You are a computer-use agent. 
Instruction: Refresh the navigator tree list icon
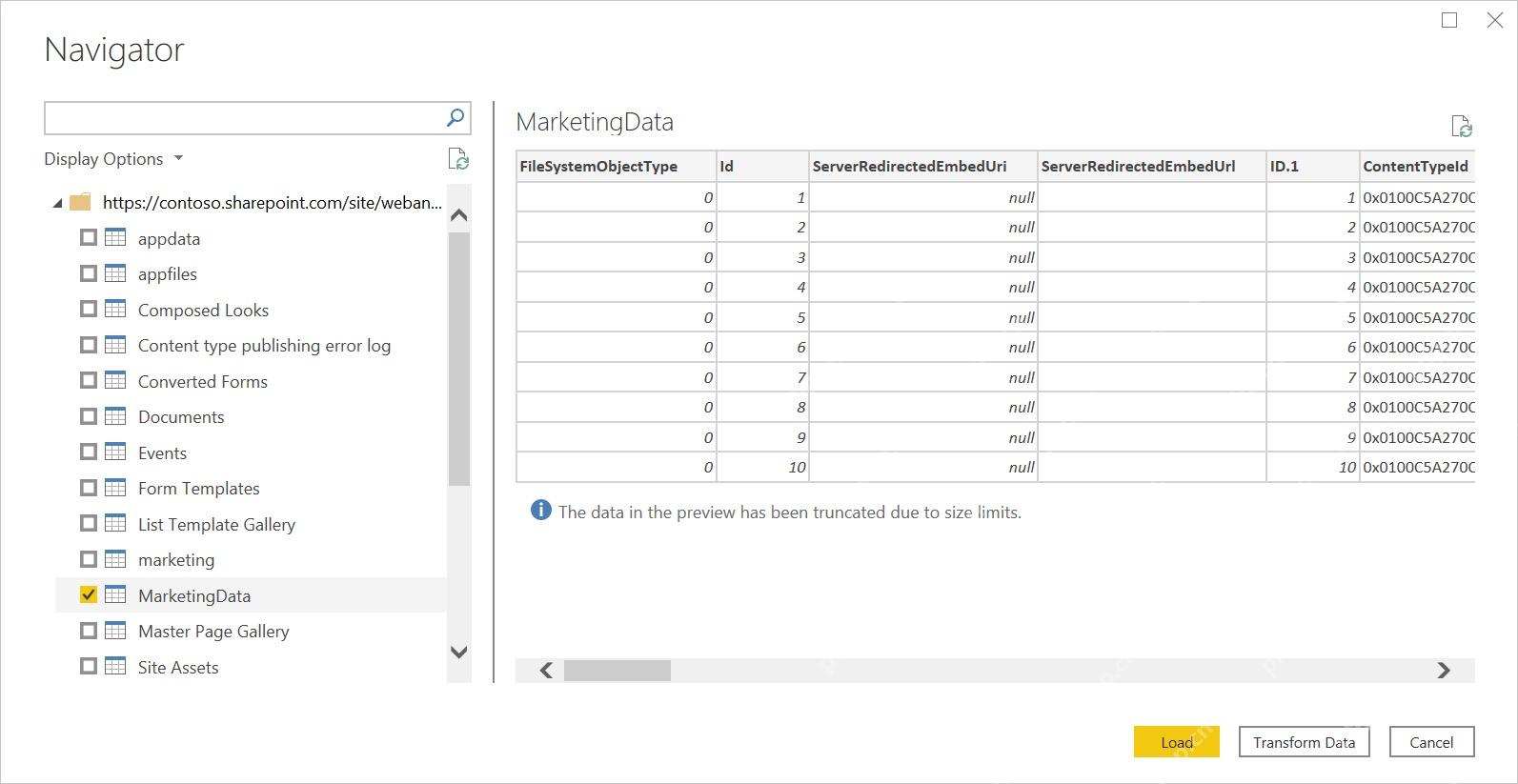[x=458, y=159]
